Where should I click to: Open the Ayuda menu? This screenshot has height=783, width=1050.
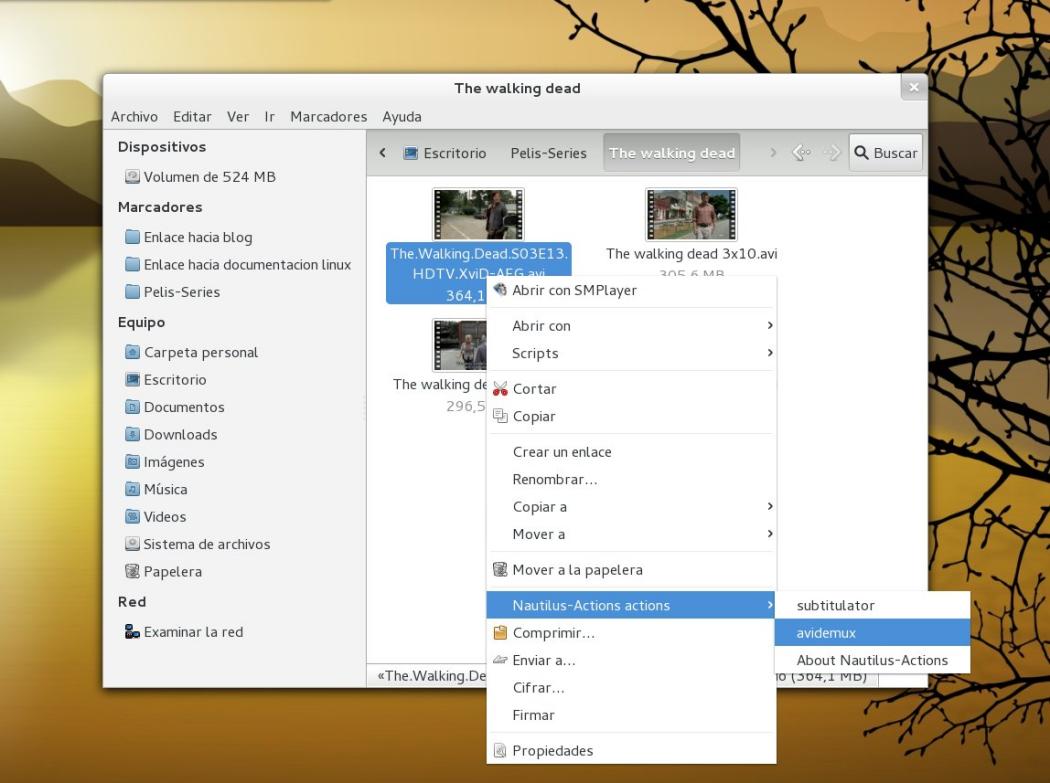(x=402, y=117)
